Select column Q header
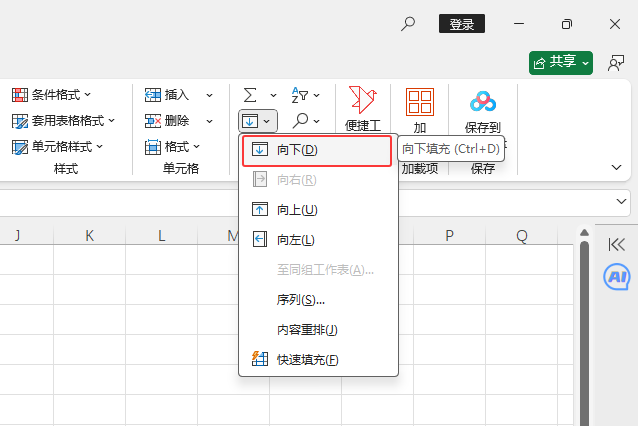The width and height of the screenshot is (638, 426). pos(522,236)
